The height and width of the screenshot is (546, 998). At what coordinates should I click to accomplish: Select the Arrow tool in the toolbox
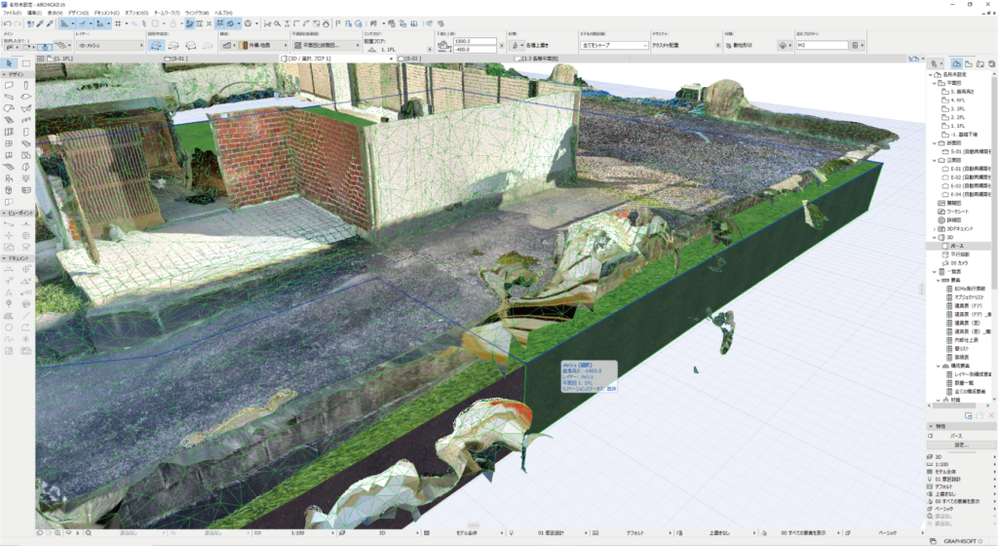pyautogui.click(x=9, y=64)
